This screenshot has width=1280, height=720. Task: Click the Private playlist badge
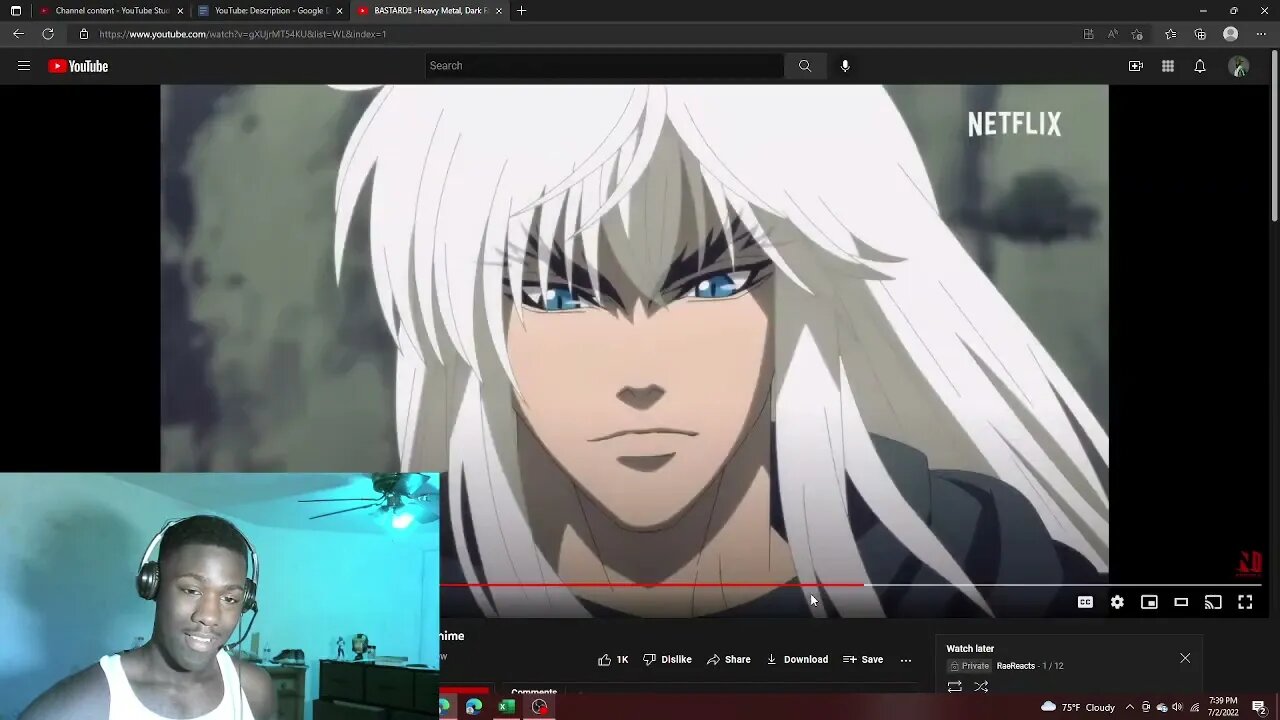969,666
